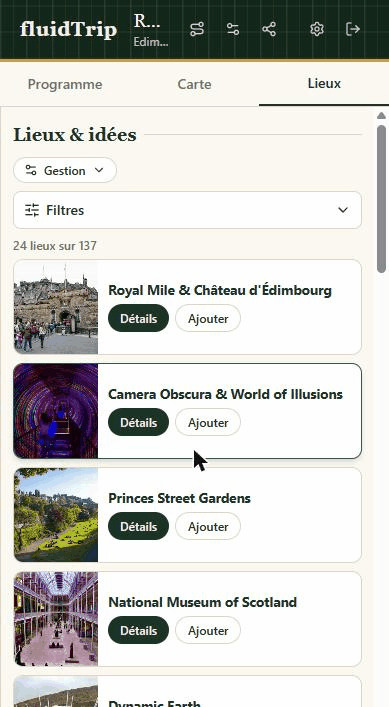Switch to the Programme tab
The height and width of the screenshot is (707, 389).
(65, 84)
